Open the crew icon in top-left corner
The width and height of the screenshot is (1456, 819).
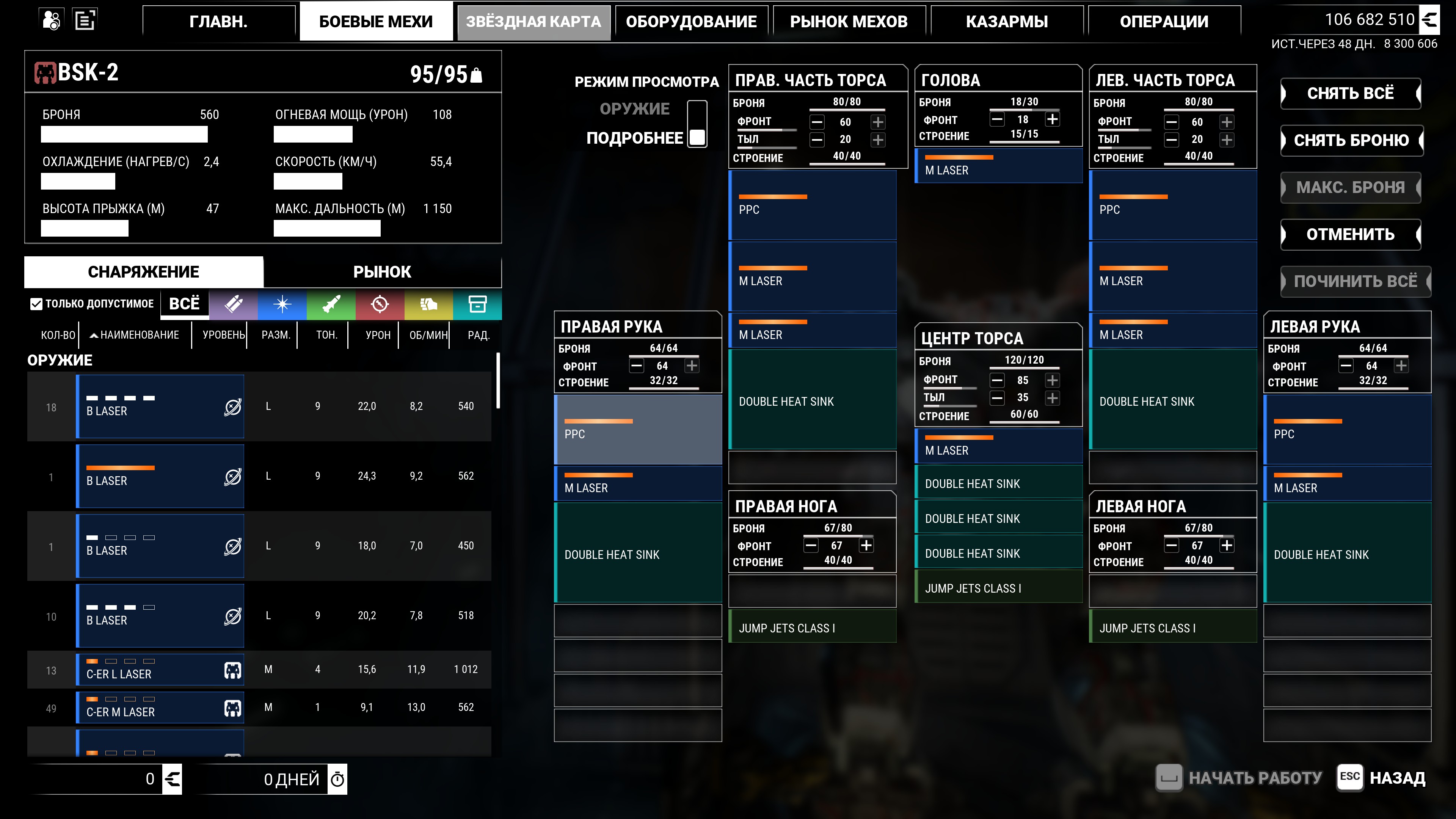pyautogui.click(x=52, y=20)
